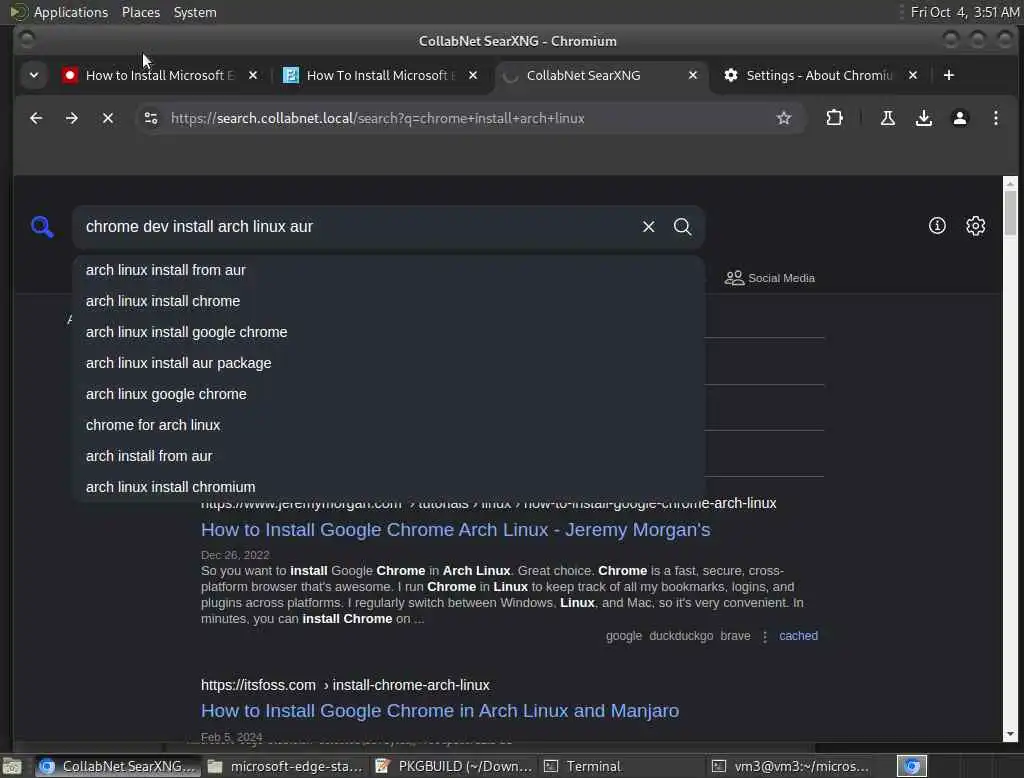Click the GNOME foot logo icon

pos(18,12)
